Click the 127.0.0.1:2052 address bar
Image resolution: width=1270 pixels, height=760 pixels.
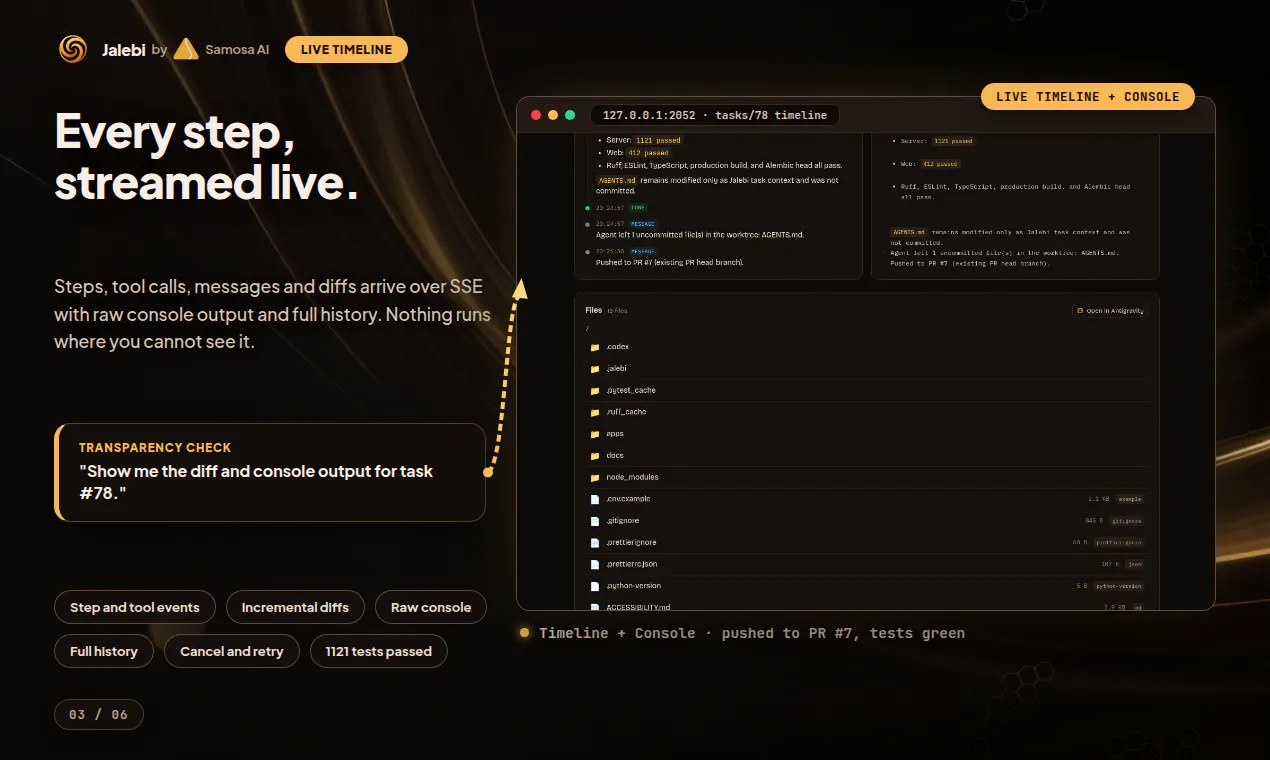(714, 115)
